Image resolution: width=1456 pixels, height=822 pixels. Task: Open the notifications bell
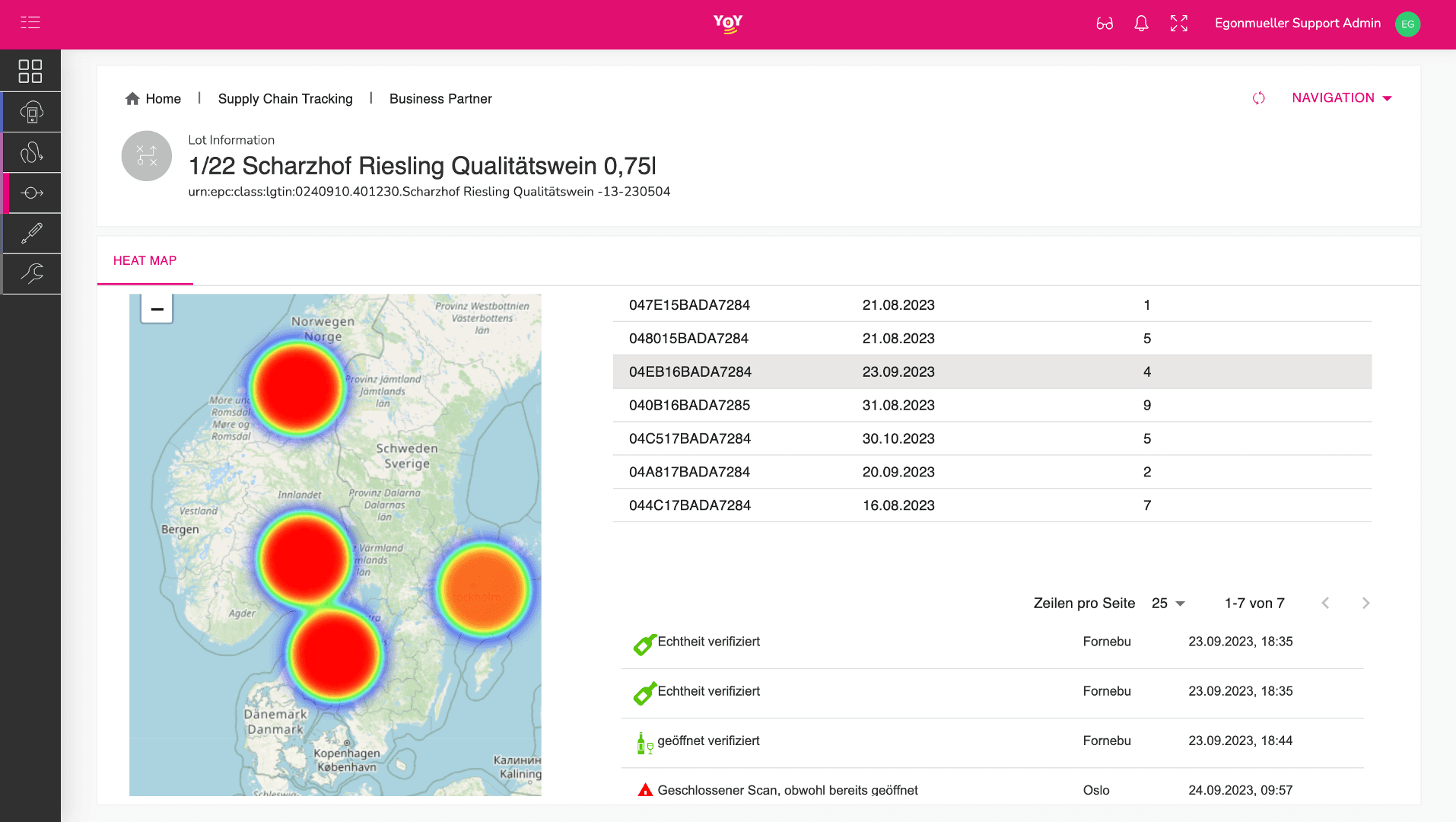1141,24
